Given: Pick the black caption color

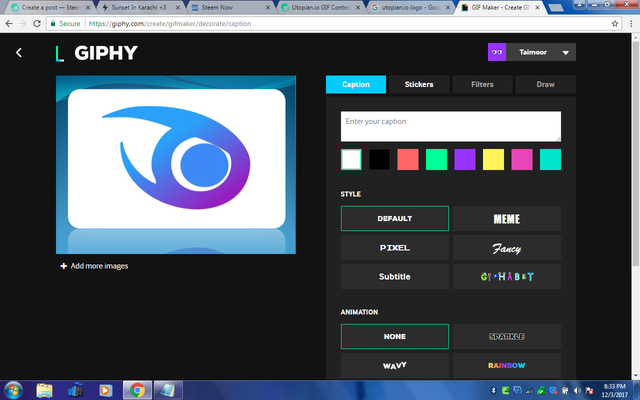Looking at the screenshot, I should pos(379,160).
